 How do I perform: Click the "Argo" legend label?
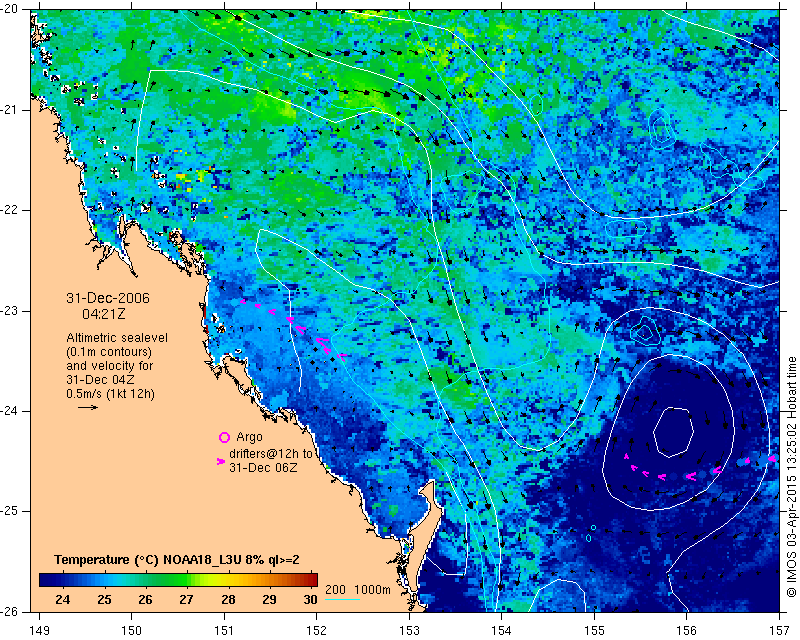click(249, 437)
